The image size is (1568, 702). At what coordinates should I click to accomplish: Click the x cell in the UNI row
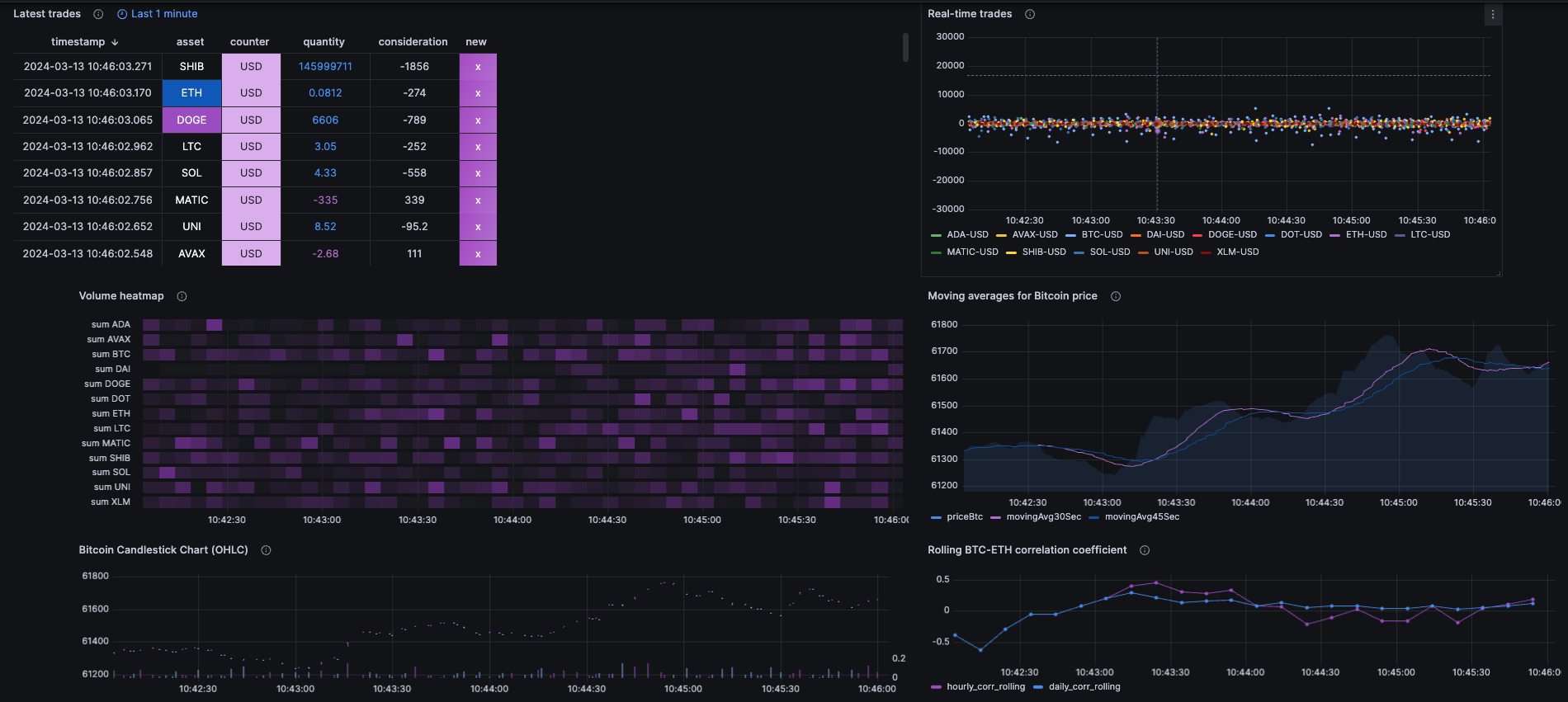pyautogui.click(x=478, y=227)
